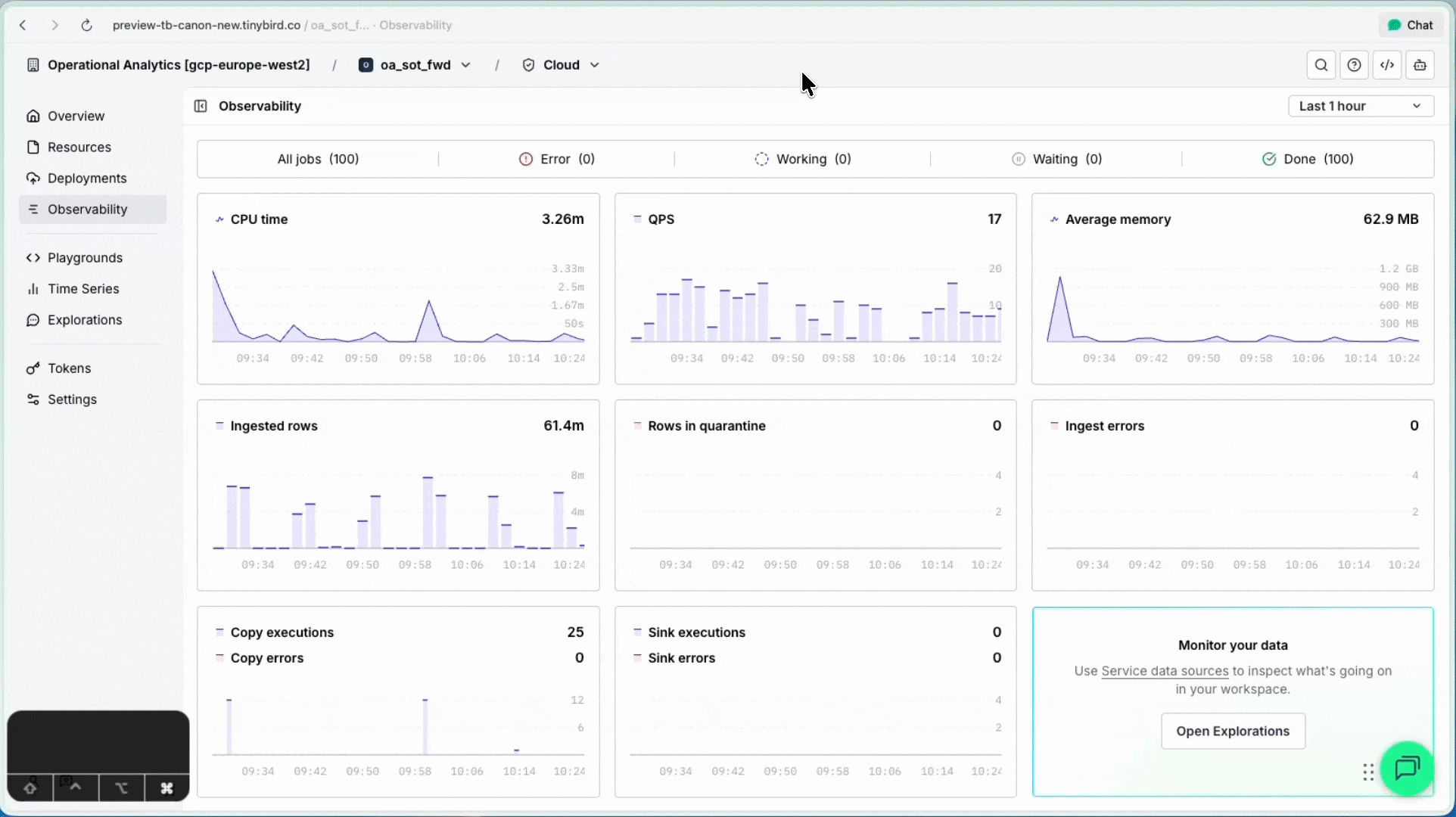Open the floating green chat bubble

(x=1407, y=769)
